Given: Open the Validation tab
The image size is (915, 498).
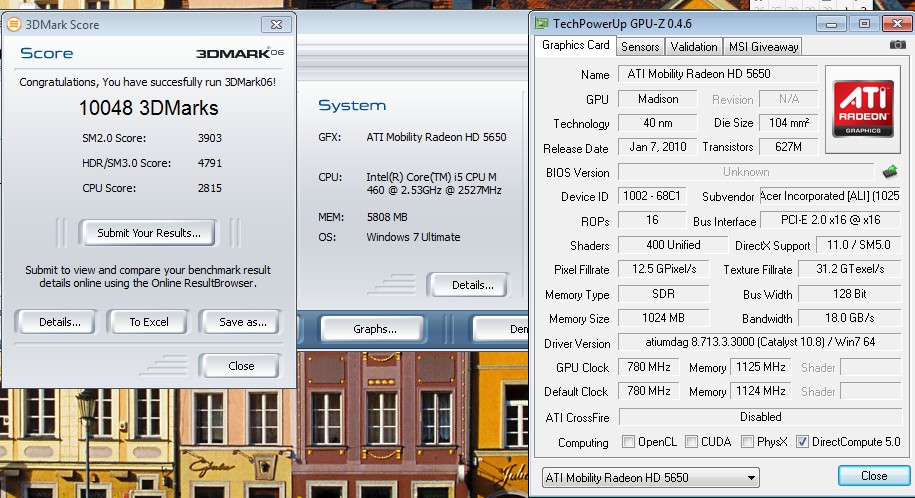Looking at the screenshot, I should (694, 46).
